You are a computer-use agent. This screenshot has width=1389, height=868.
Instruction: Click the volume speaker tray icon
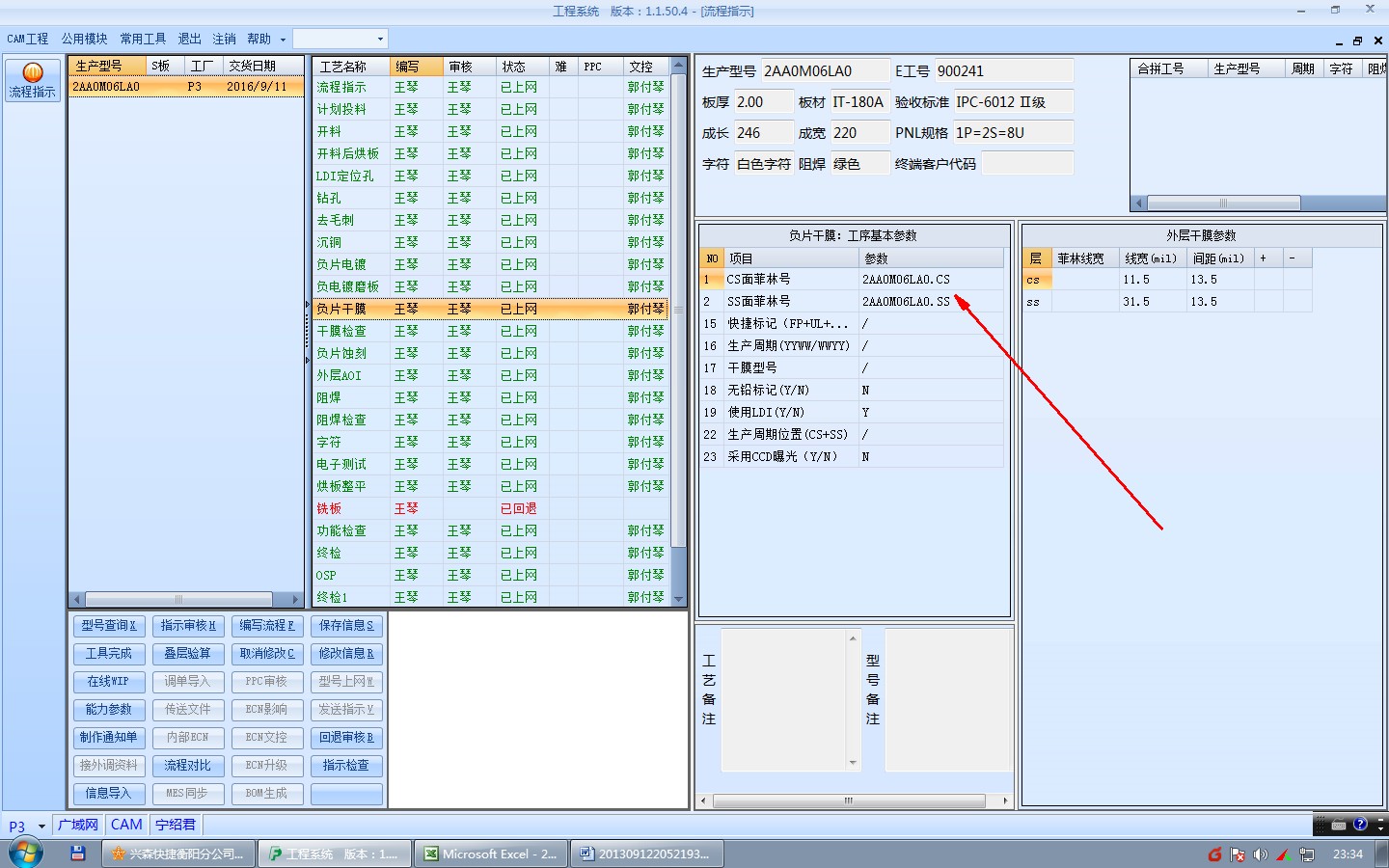pos(1261,854)
